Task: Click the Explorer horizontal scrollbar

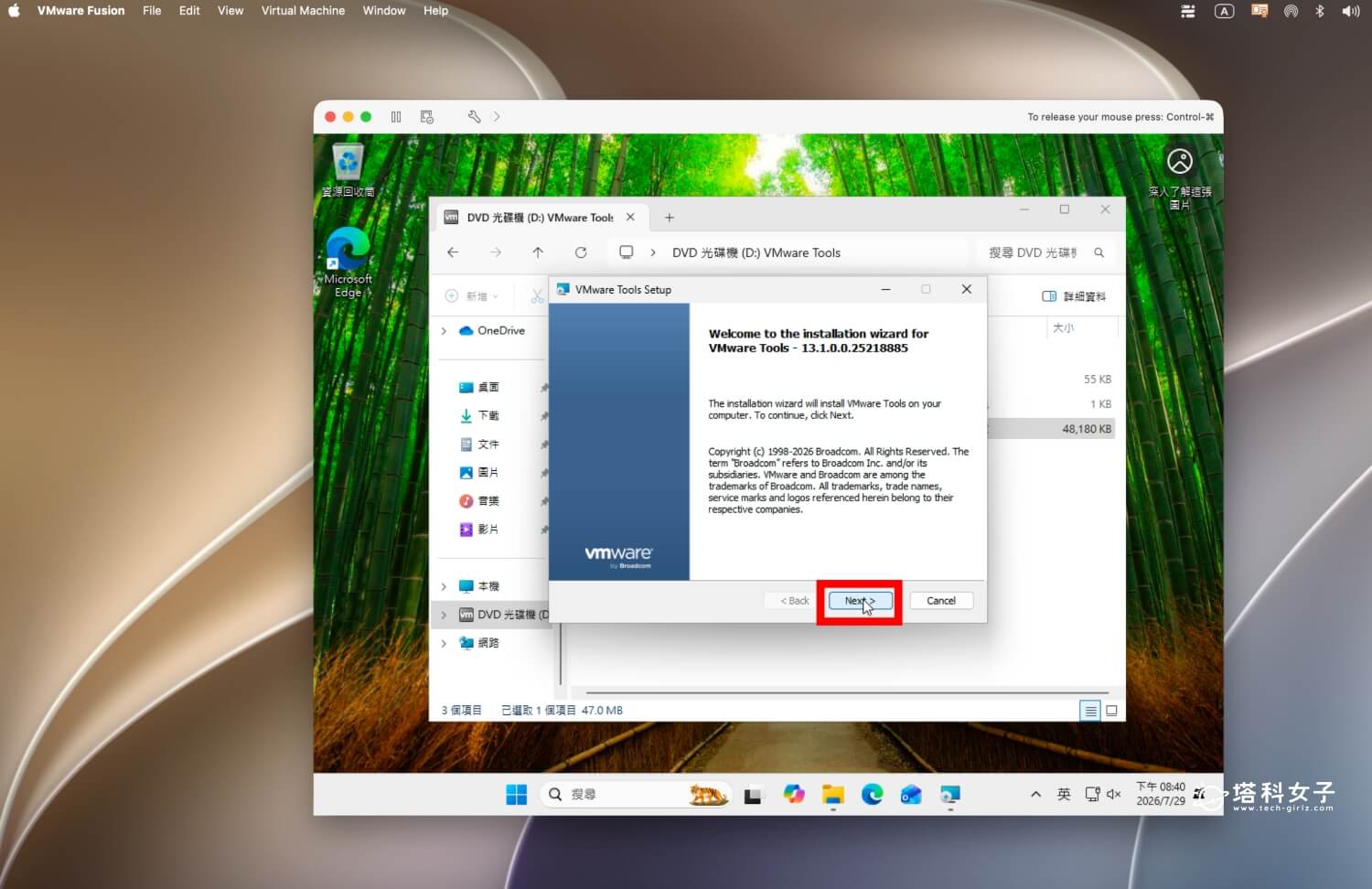Action: point(847,692)
